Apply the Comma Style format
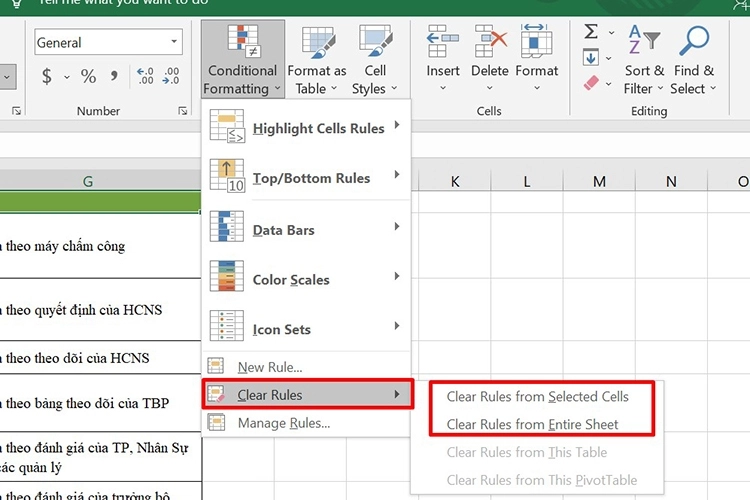Image resolution: width=750 pixels, height=500 pixels. [x=114, y=76]
